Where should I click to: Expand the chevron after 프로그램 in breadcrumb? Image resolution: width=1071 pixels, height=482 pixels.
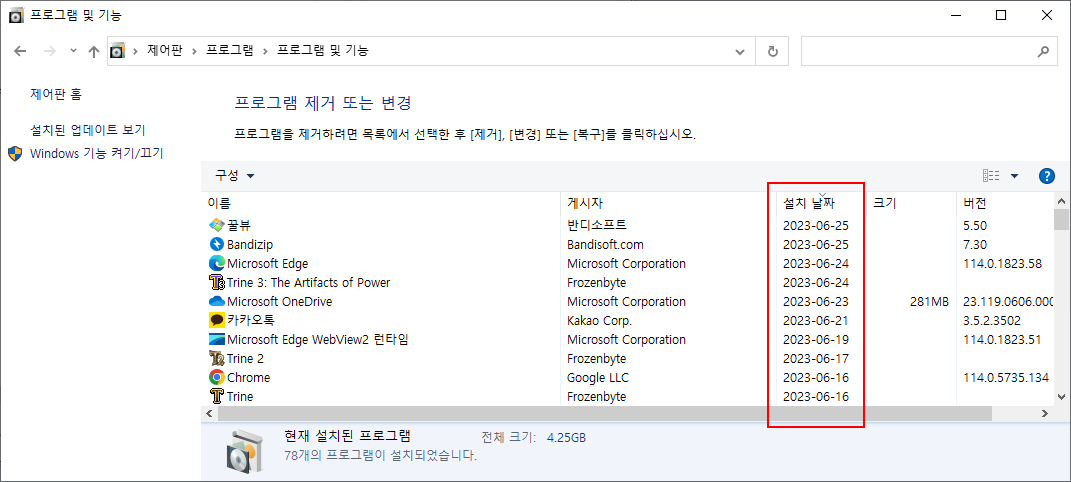point(266,51)
